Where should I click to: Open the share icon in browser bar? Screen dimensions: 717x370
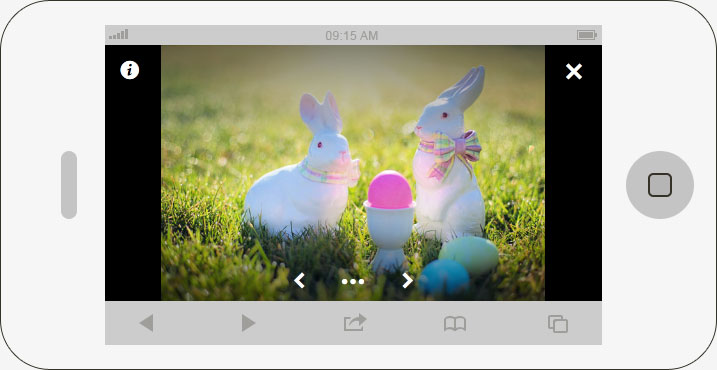[x=355, y=322]
